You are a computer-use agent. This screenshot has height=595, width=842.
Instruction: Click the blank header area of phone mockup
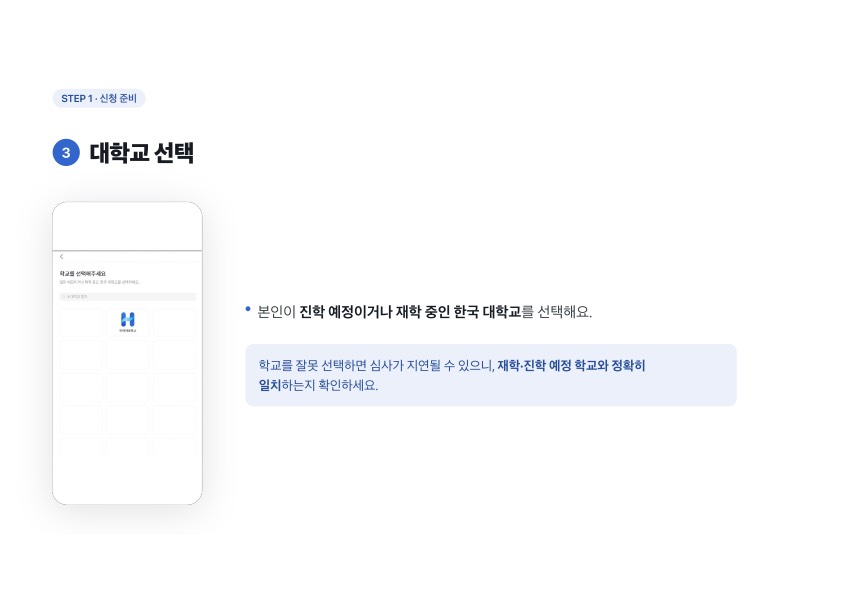click(x=127, y=227)
